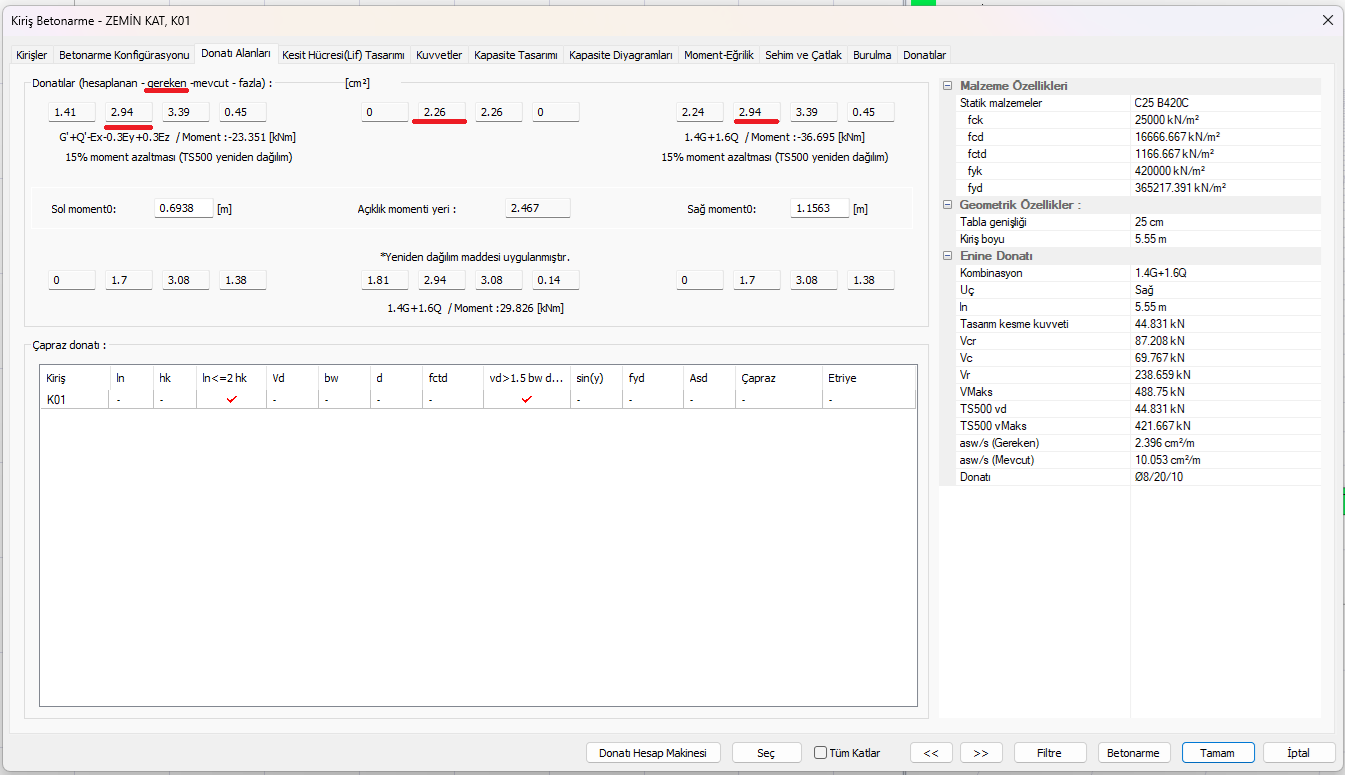Click the top-left 1.41 value field

coord(72,112)
